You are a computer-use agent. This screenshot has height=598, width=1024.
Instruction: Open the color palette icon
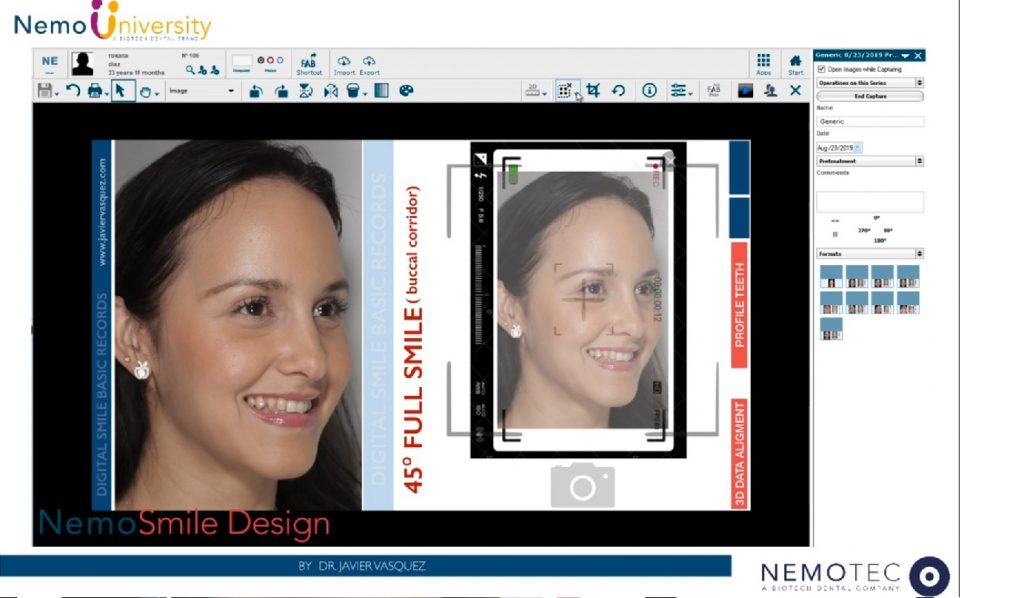(406, 91)
